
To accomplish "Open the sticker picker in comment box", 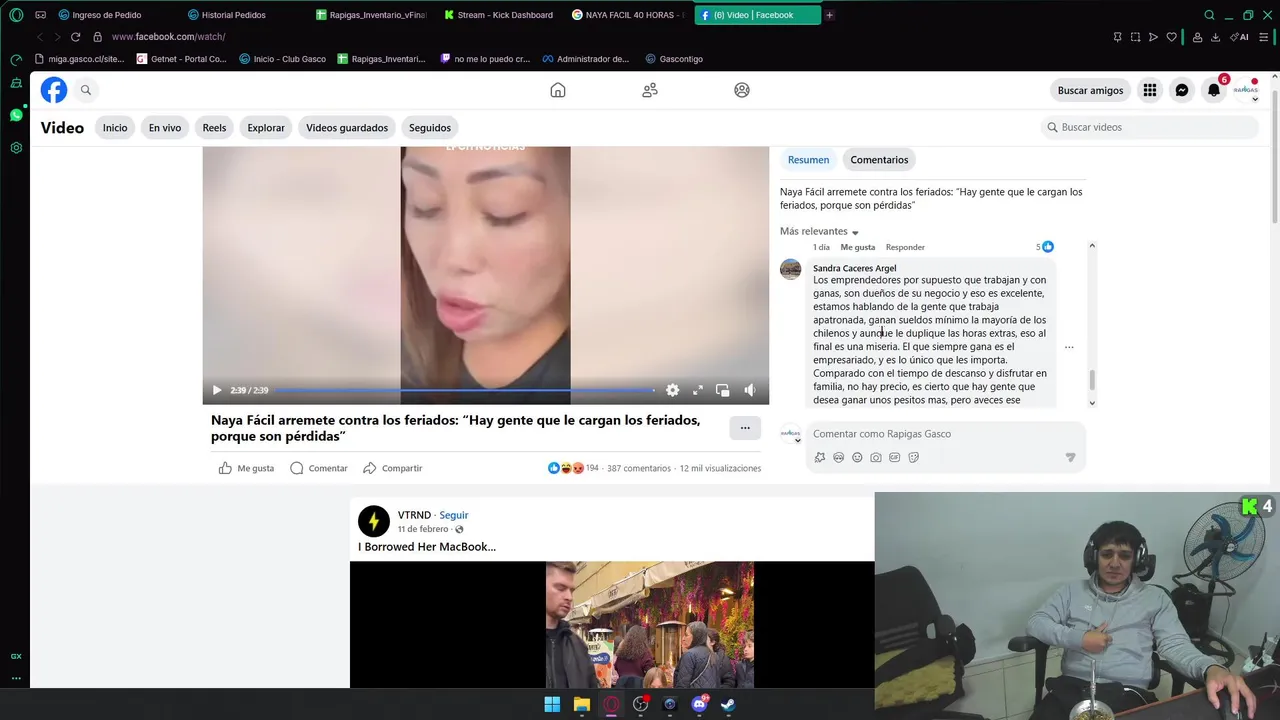I will (914, 457).
